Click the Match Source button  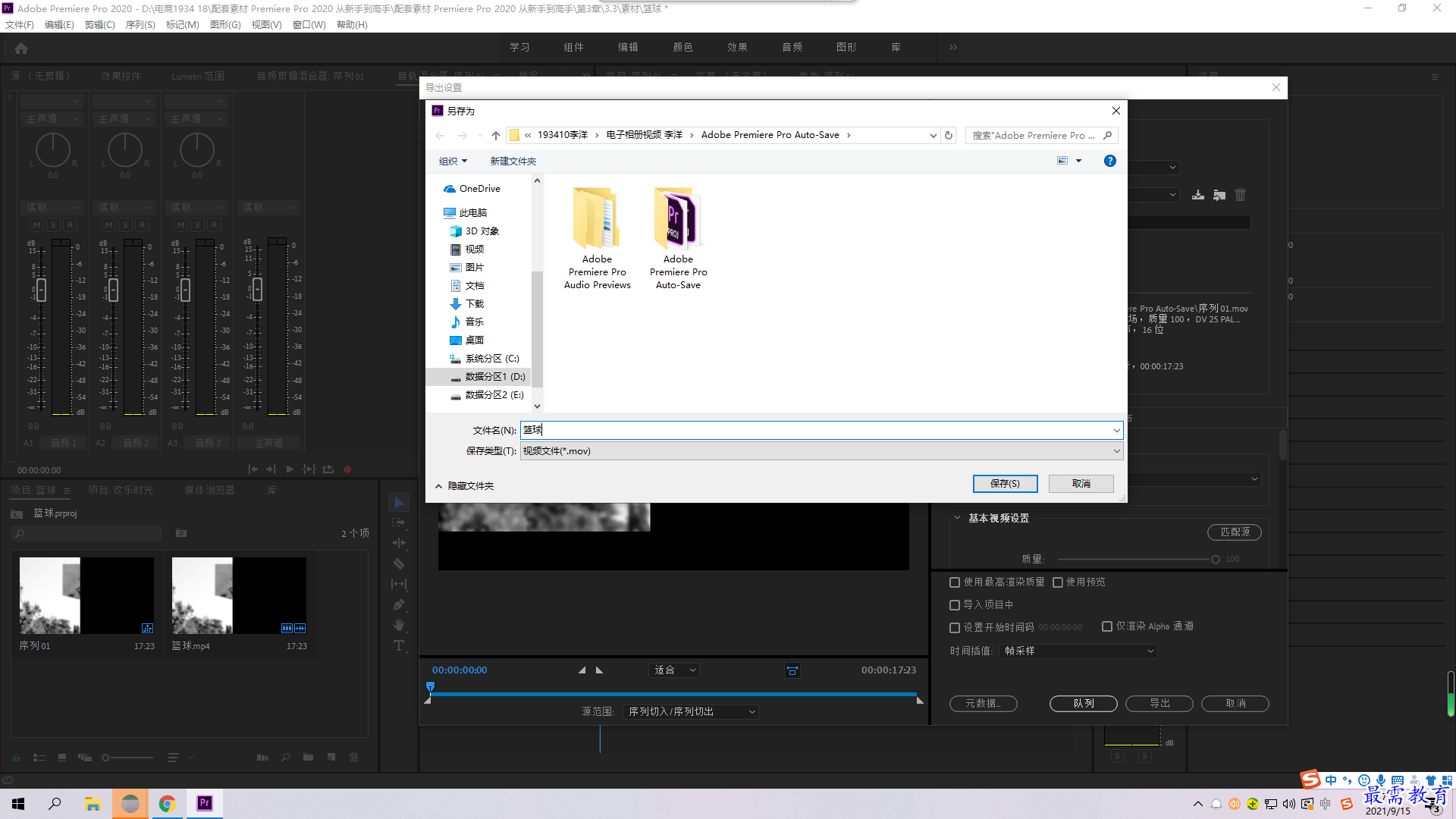(x=1235, y=532)
